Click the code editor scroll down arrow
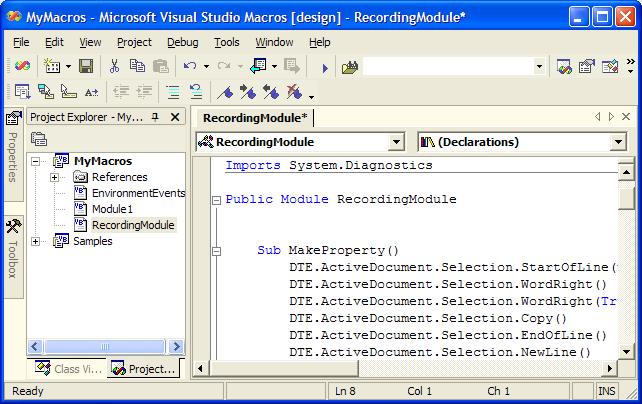 click(x=626, y=351)
